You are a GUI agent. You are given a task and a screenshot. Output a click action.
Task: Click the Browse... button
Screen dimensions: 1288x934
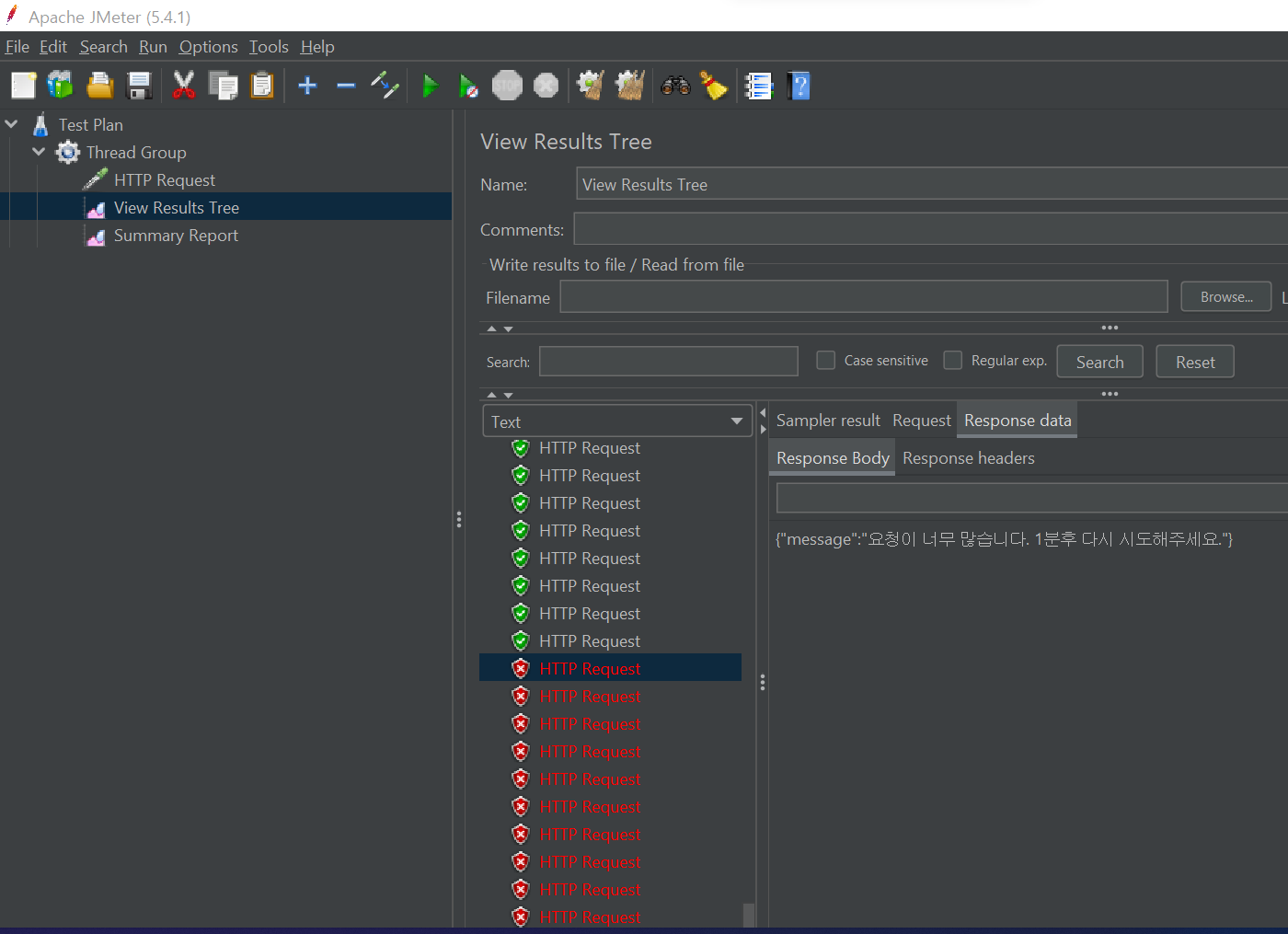(x=1226, y=296)
